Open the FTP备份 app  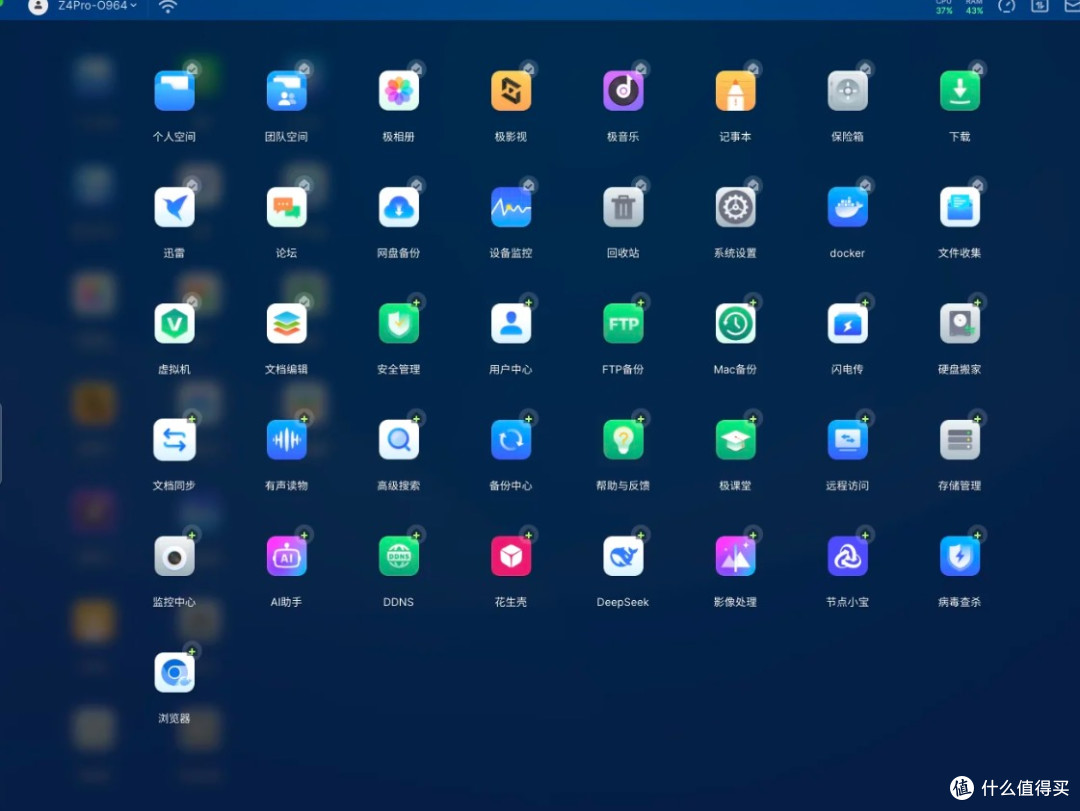click(623, 324)
